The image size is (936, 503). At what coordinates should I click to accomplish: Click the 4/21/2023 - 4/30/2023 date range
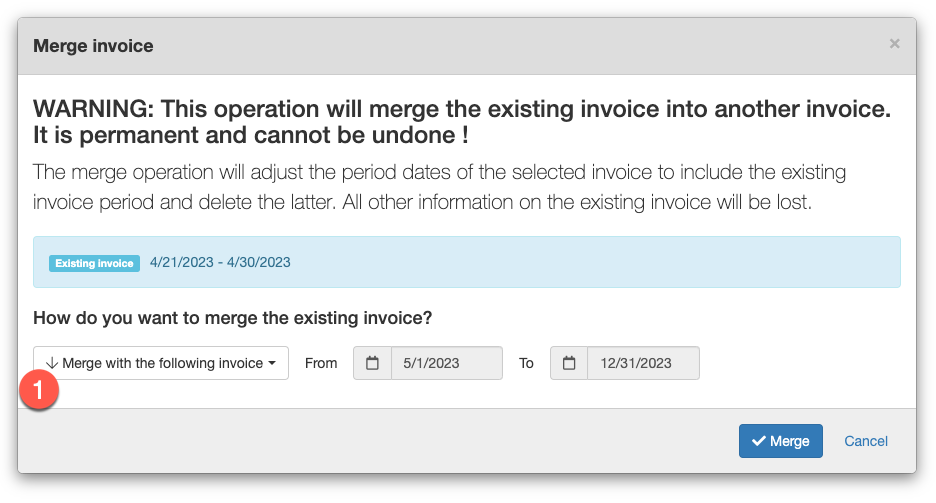point(220,263)
